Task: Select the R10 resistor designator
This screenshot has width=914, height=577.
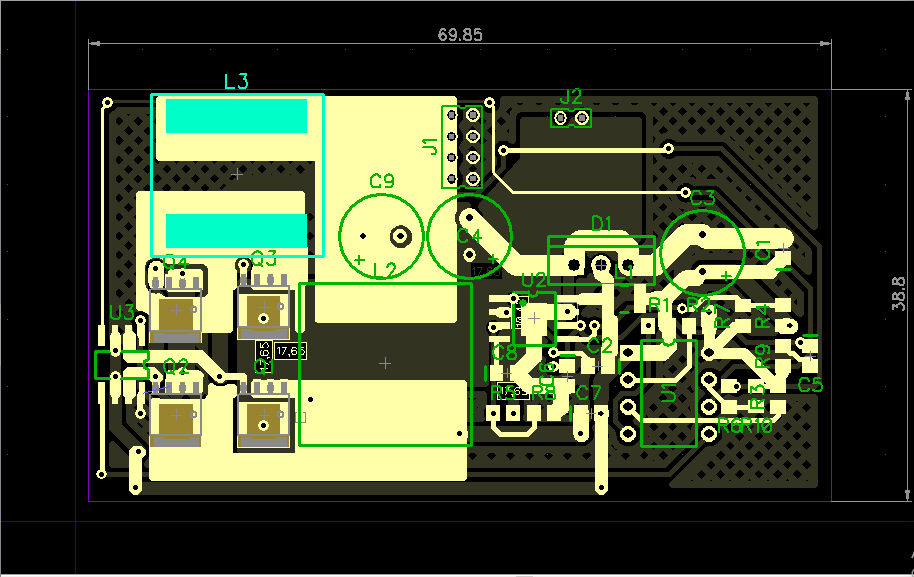Action: [757, 426]
